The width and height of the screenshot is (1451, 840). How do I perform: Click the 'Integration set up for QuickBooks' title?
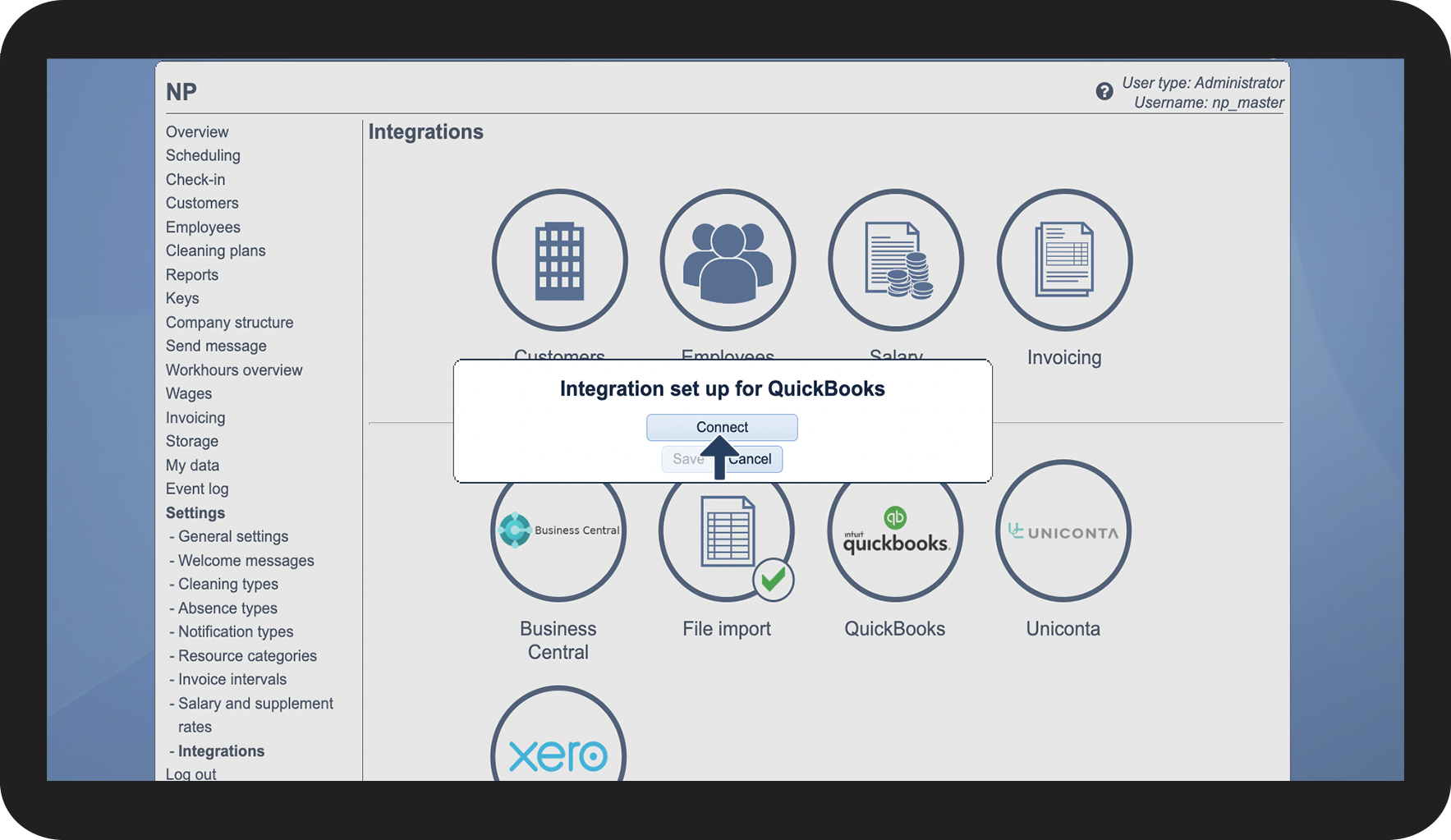pos(723,389)
